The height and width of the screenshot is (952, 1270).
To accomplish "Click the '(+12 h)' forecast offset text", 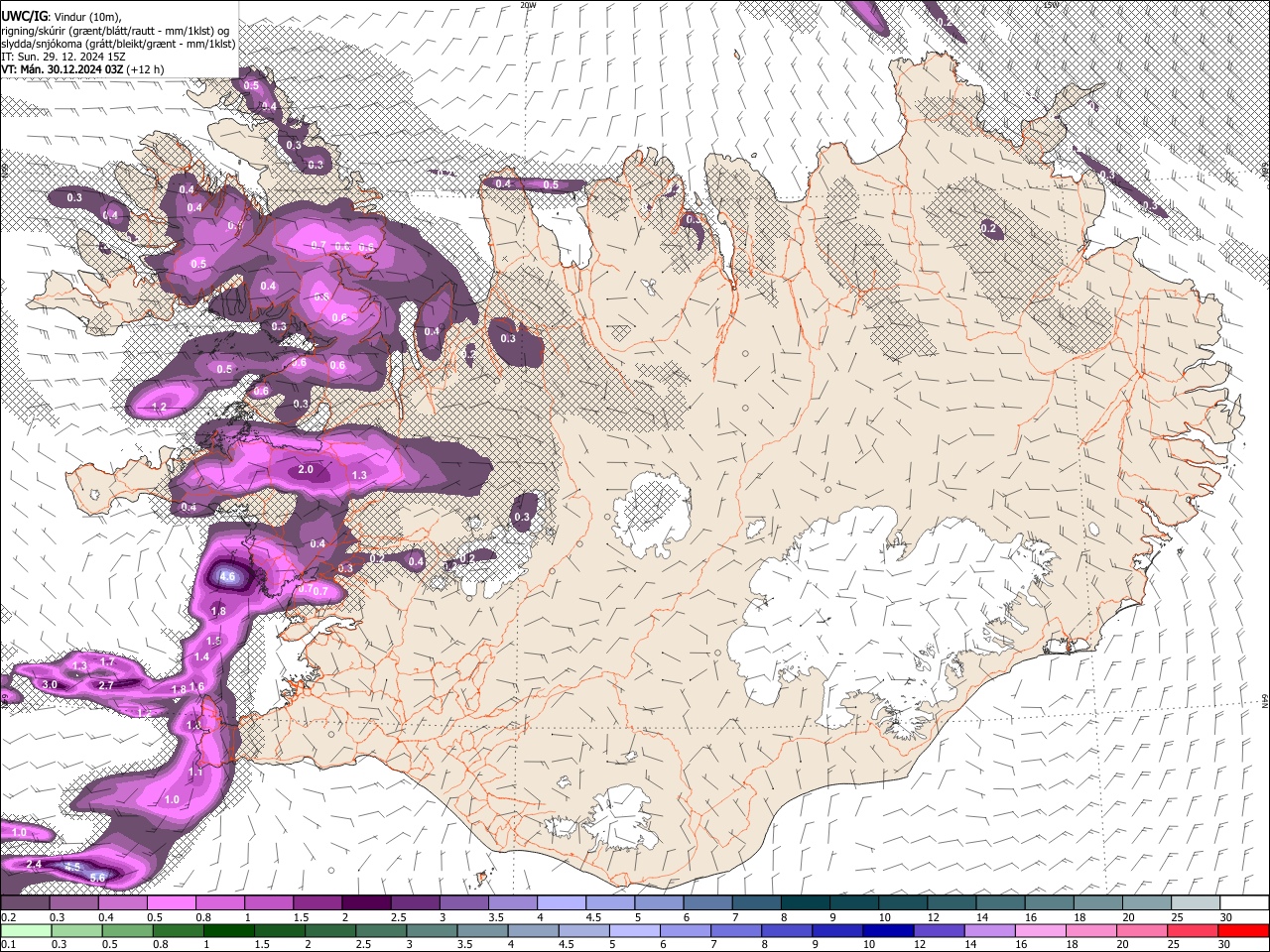I will click(x=146, y=69).
